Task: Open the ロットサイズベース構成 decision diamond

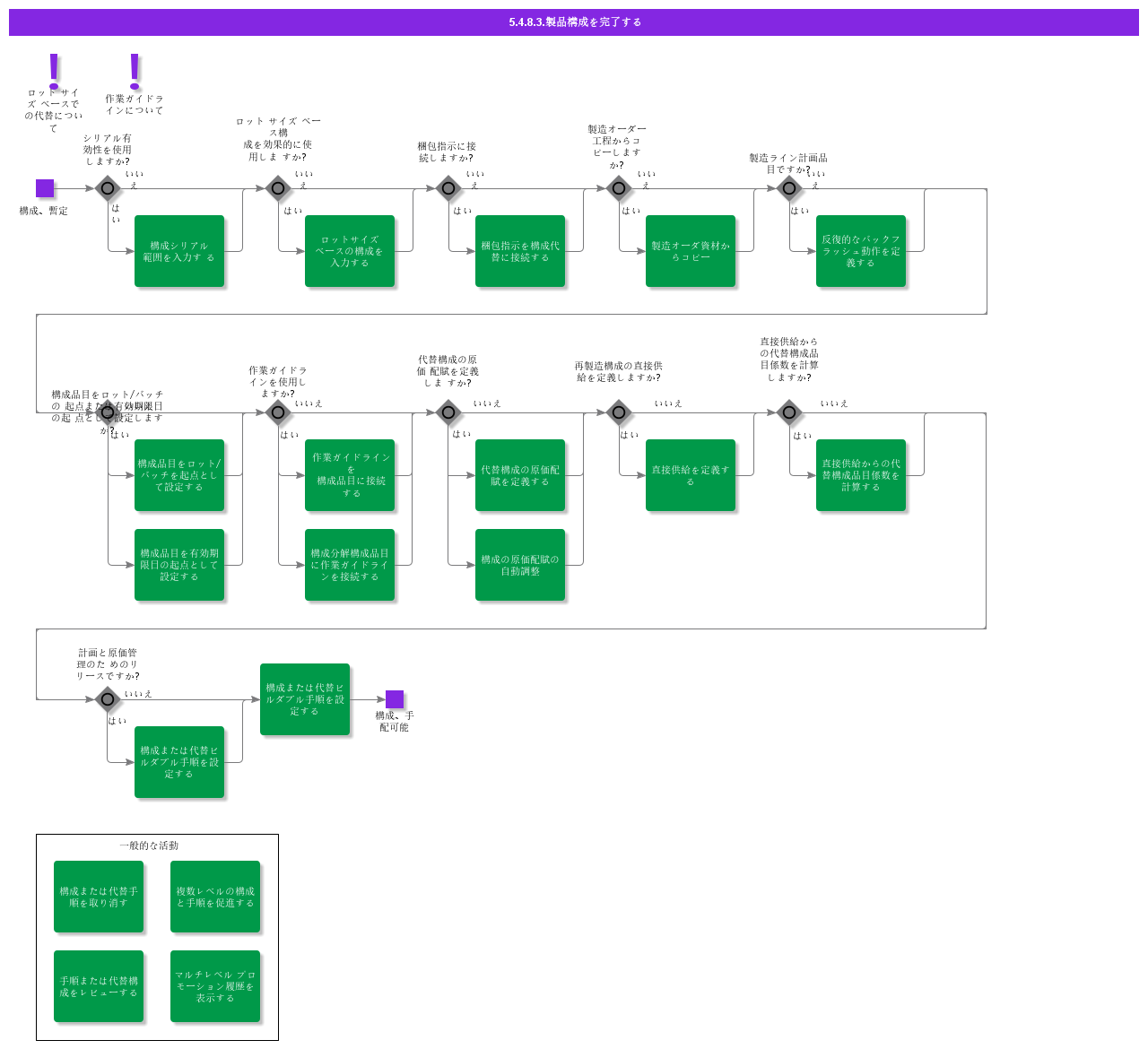Action: (x=277, y=188)
